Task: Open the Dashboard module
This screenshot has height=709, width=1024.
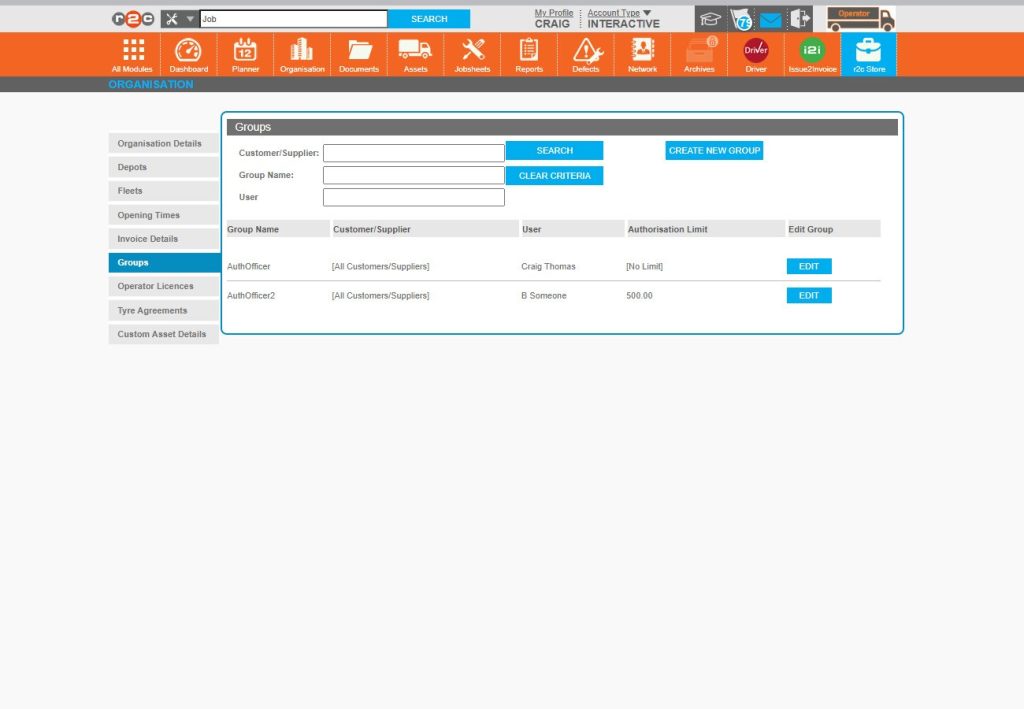Action: click(x=189, y=55)
